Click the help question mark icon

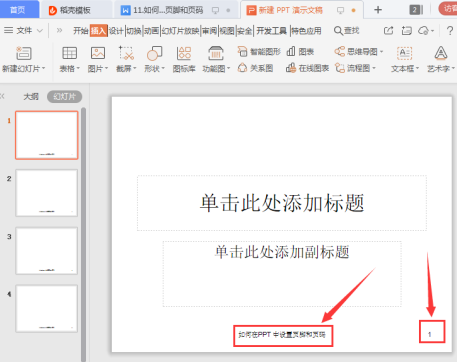(450, 31)
